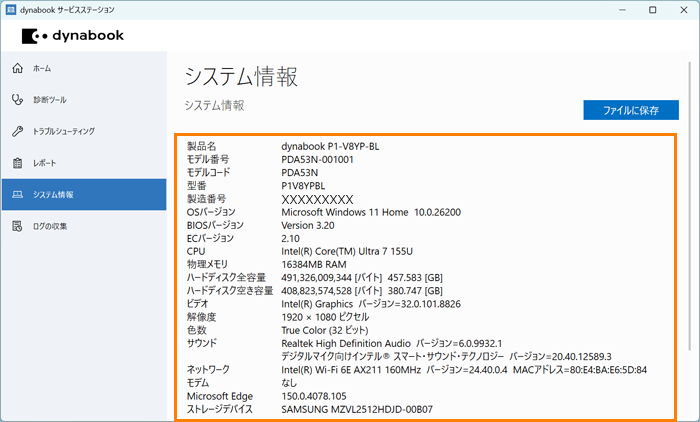
Task: Click the 型番 value P1V8YPBL
Action: (x=303, y=186)
